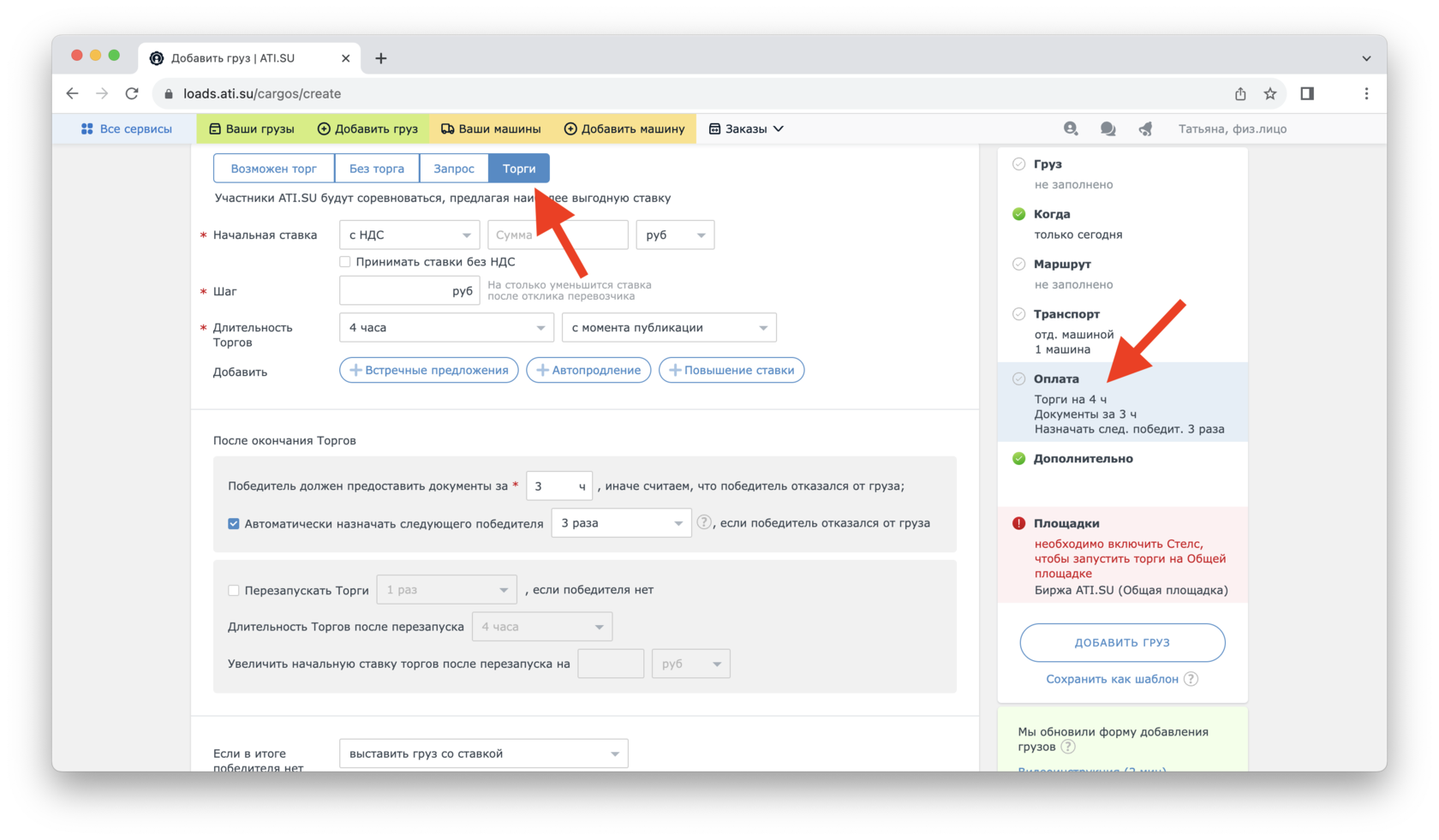Open the chat messages icon
Screen dimensions: 1439x840
click(1108, 128)
